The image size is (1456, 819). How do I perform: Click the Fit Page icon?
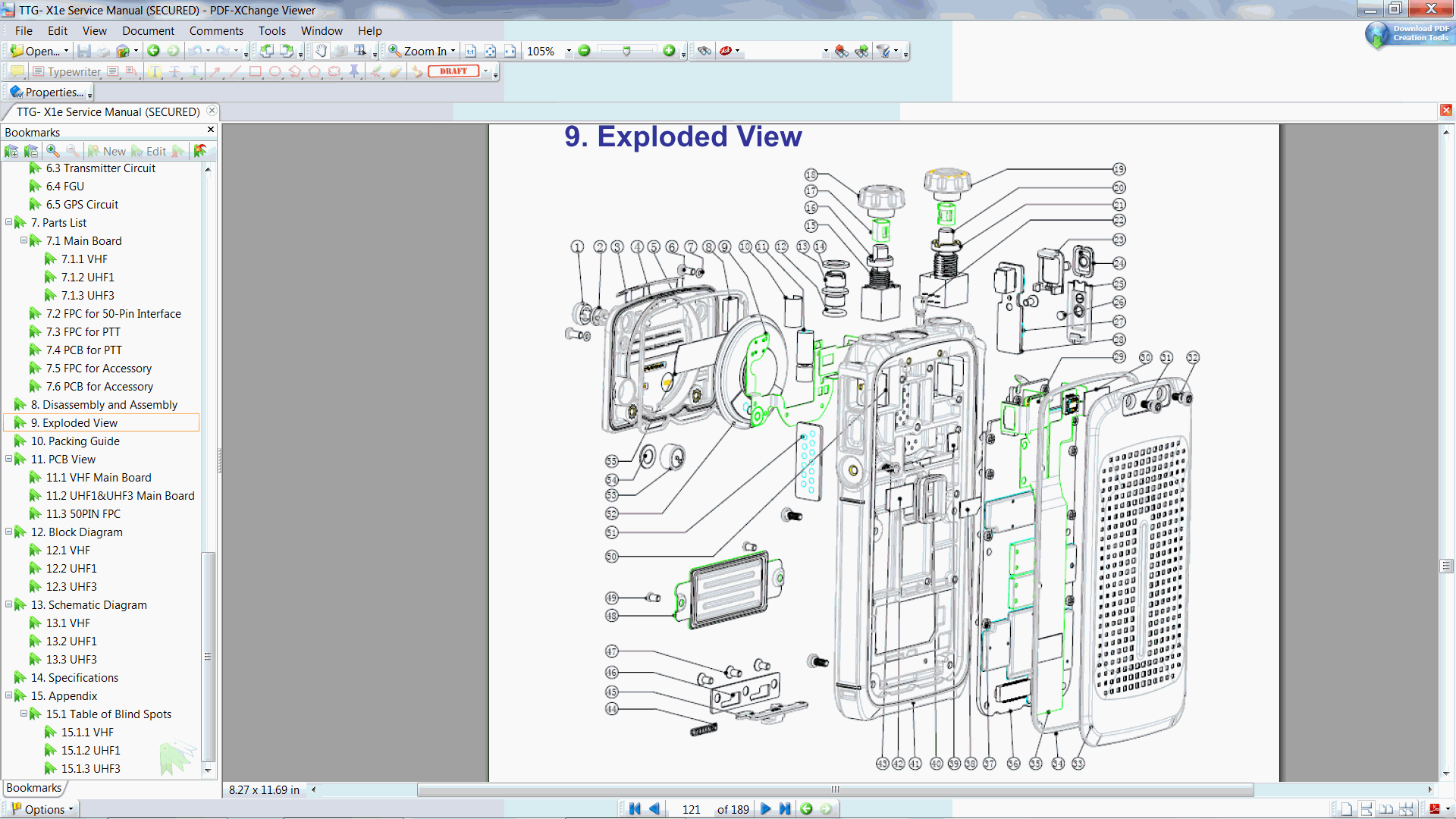[x=490, y=51]
